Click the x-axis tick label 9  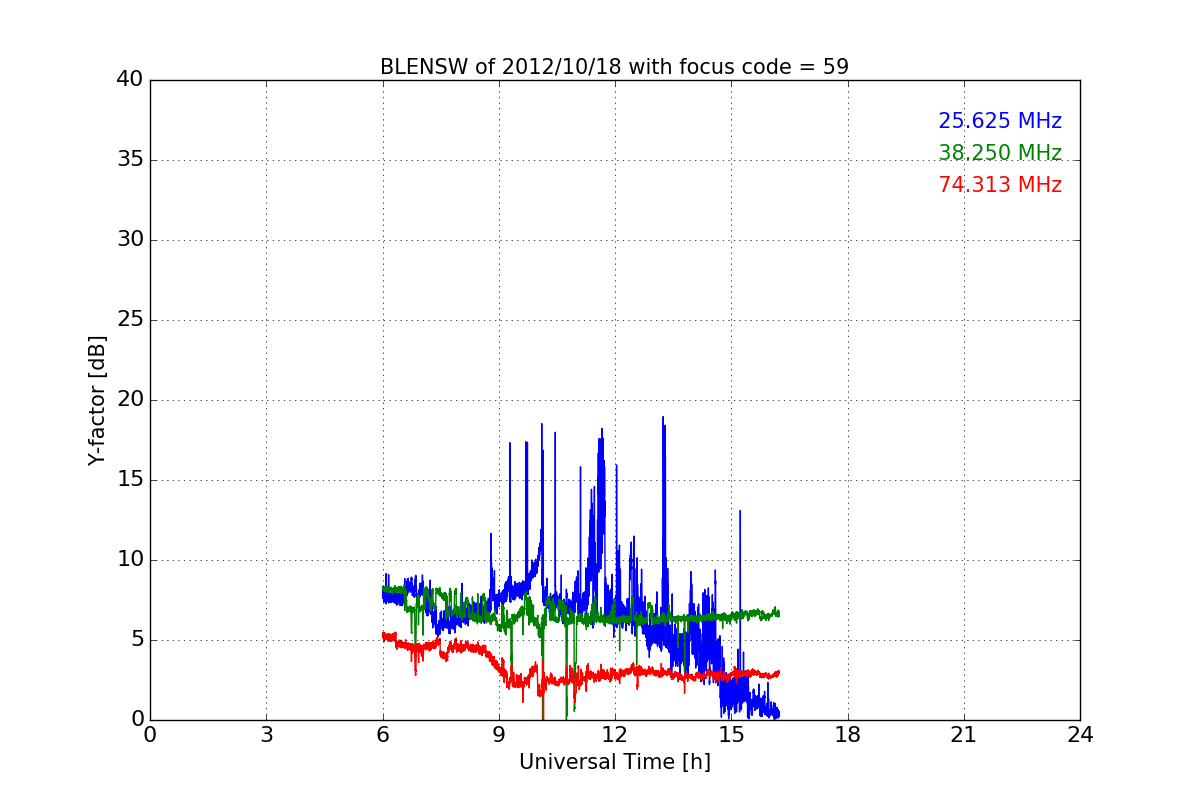(x=499, y=735)
